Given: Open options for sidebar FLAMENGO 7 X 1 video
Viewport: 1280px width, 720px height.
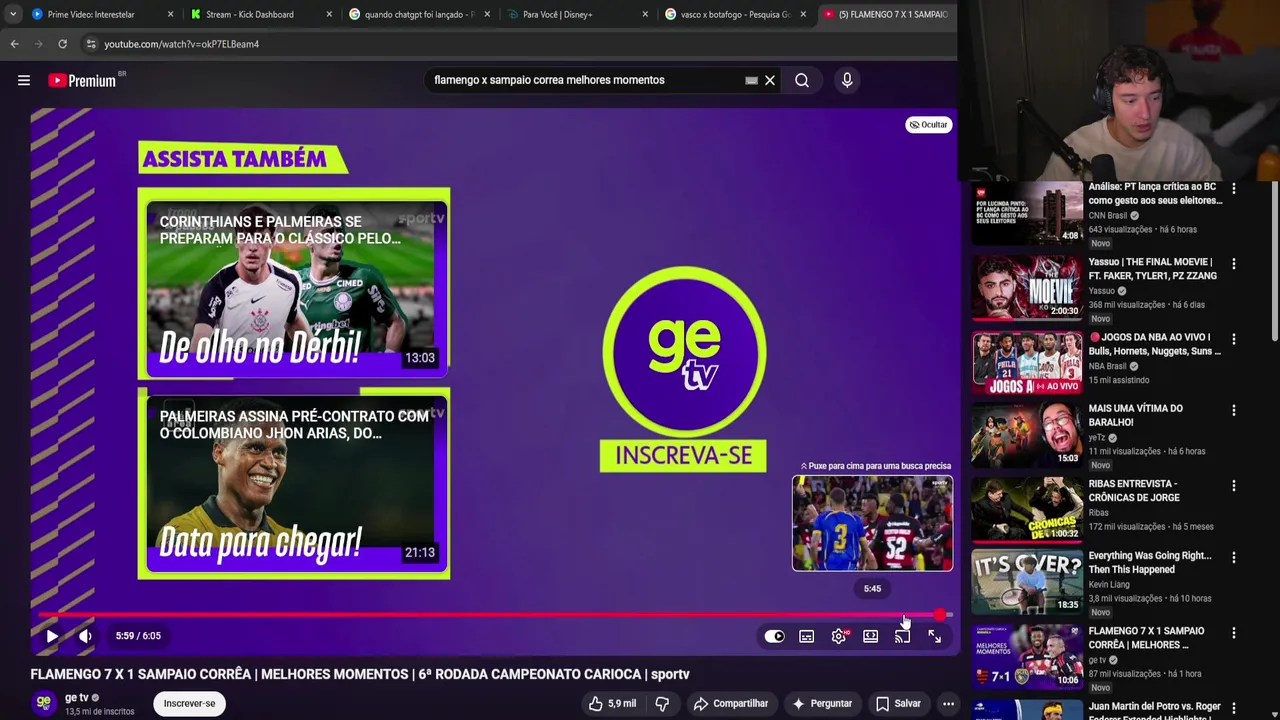Looking at the screenshot, I should coord(1233,633).
